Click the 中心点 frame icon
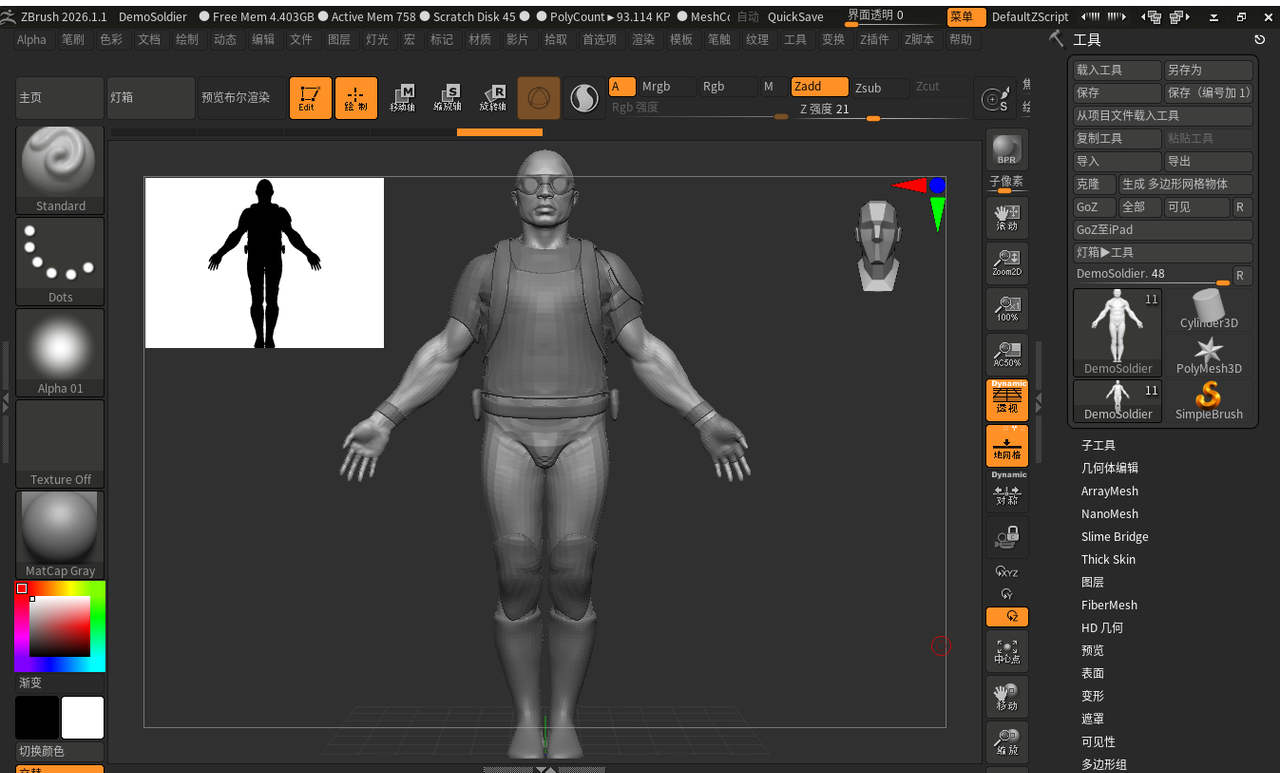1280x773 pixels. pyautogui.click(x=1006, y=651)
